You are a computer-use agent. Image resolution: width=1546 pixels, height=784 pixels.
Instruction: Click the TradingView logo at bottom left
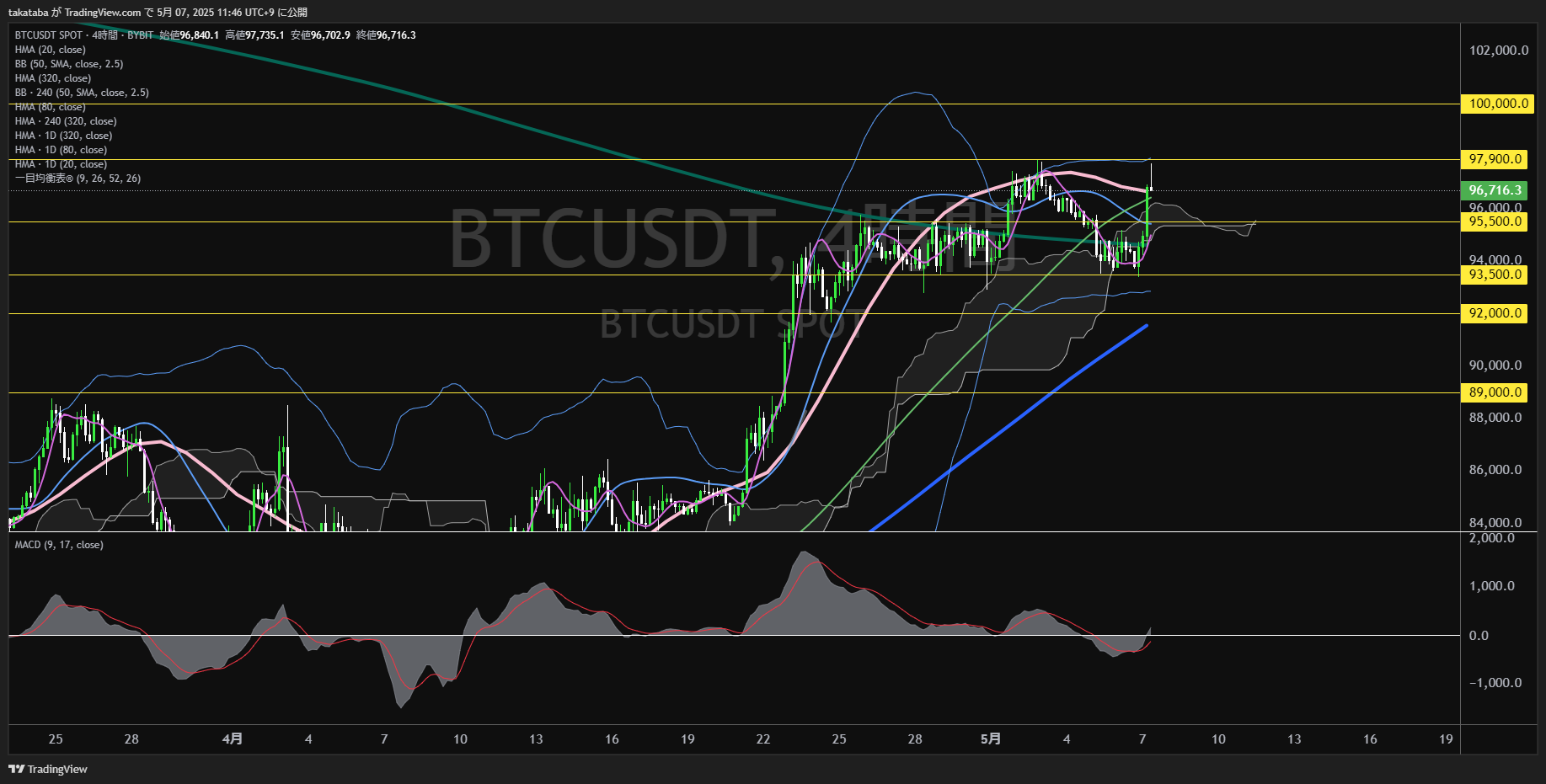point(48,769)
